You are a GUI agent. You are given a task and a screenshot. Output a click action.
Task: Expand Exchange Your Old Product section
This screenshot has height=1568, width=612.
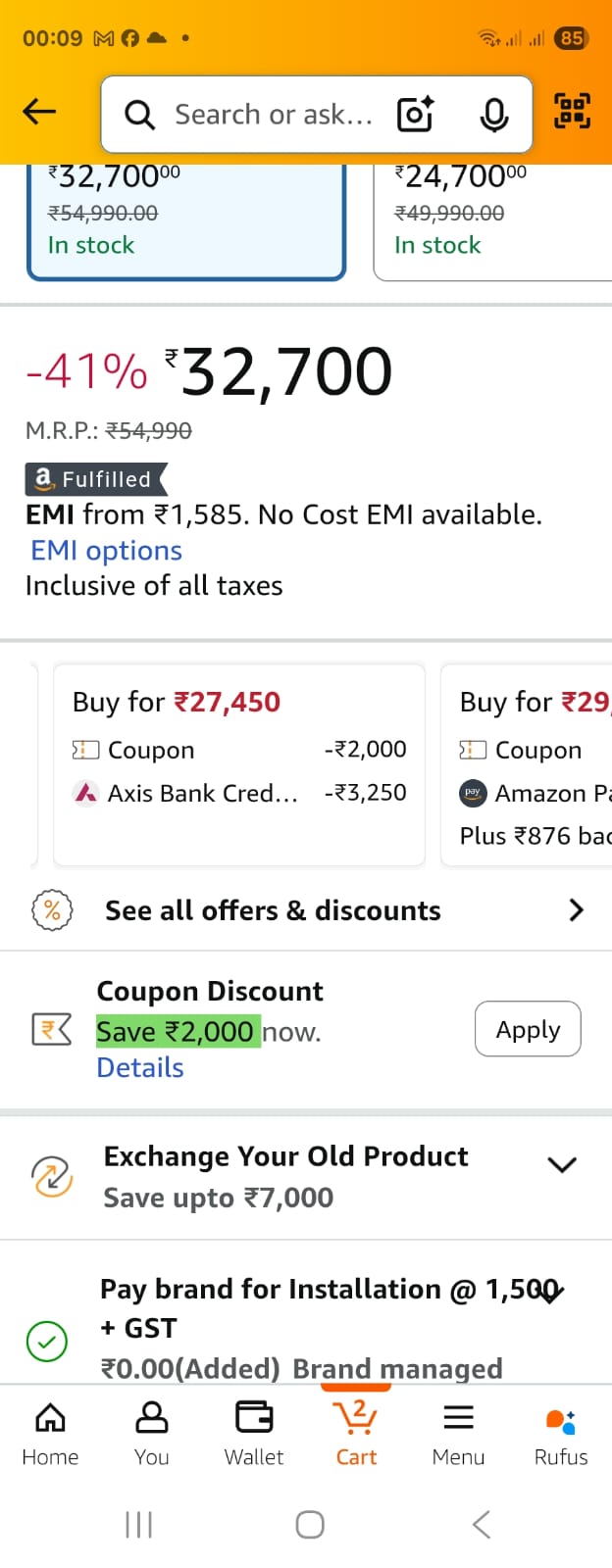coord(562,1165)
